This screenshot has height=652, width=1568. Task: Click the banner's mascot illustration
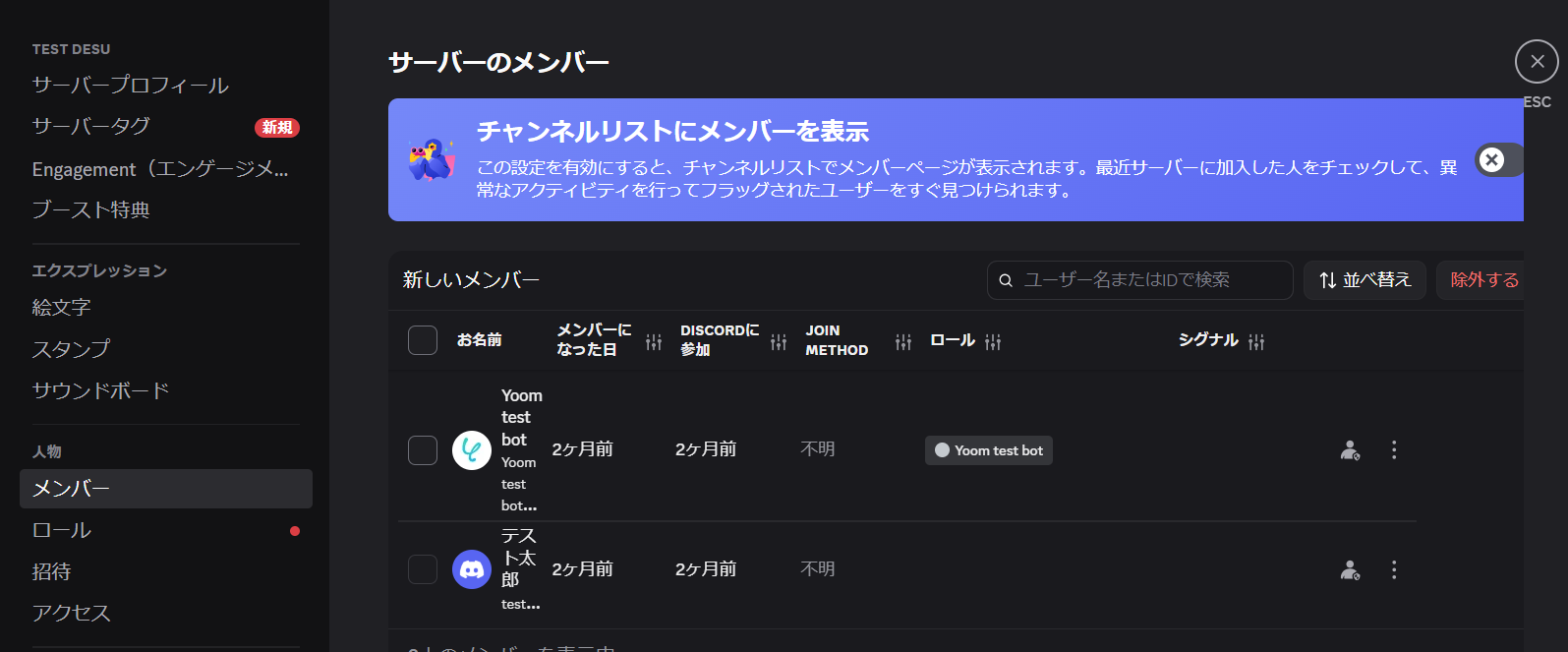coord(433,159)
